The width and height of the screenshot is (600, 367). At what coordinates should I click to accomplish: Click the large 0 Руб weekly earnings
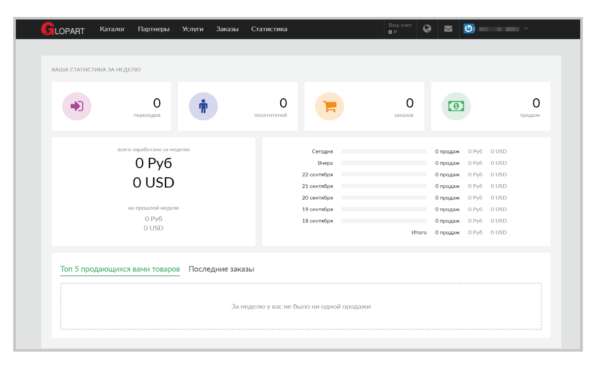pos(153,163)
